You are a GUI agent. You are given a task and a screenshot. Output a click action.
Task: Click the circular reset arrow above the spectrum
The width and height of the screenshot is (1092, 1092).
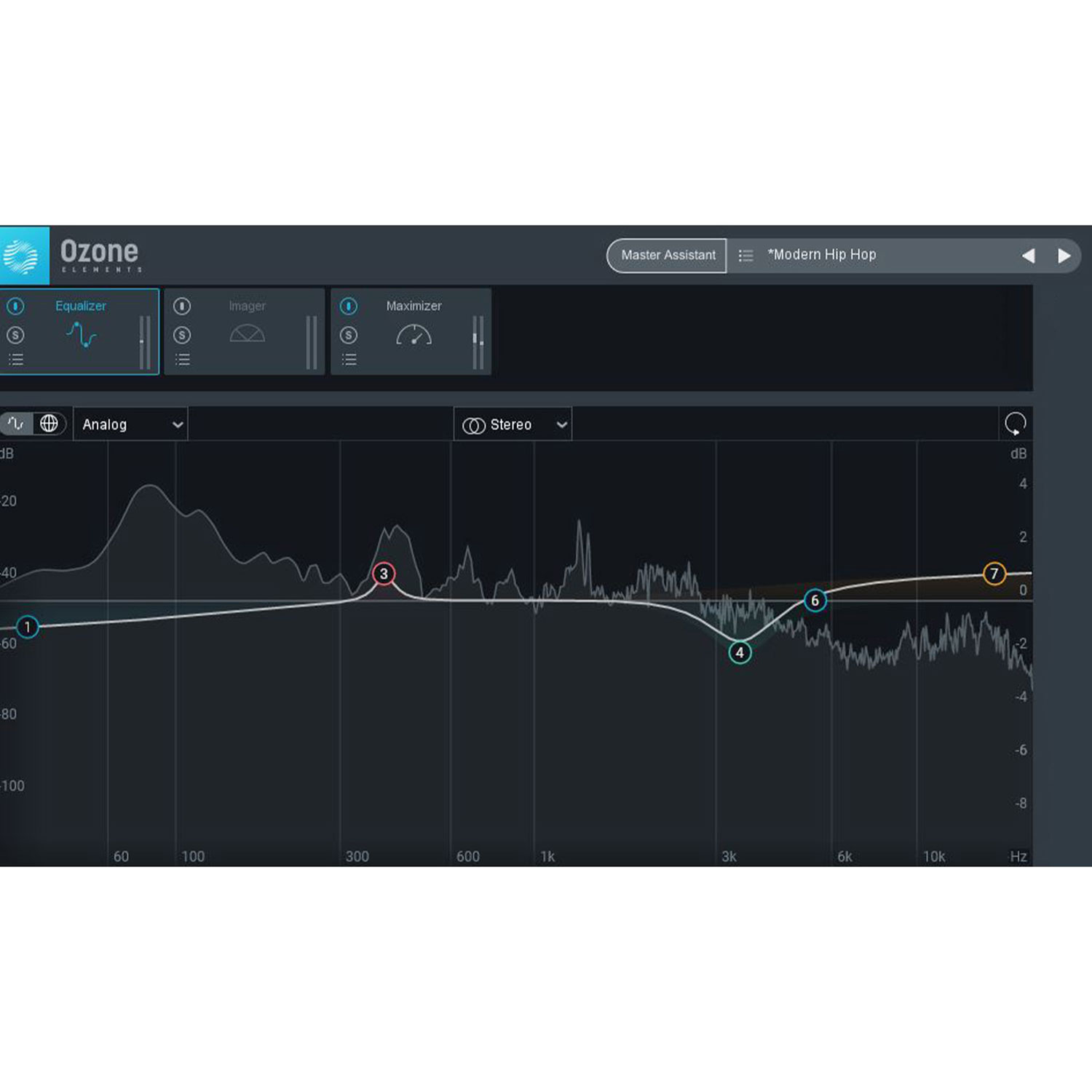pyautogui.click(x=1015, y=424)
